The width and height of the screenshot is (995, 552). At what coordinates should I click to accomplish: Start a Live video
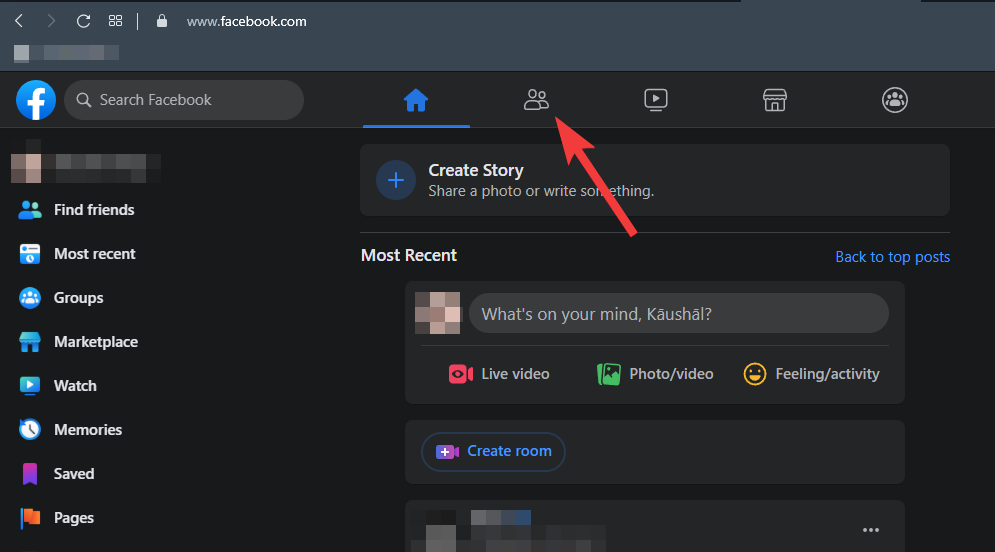[x=499, y=374]
